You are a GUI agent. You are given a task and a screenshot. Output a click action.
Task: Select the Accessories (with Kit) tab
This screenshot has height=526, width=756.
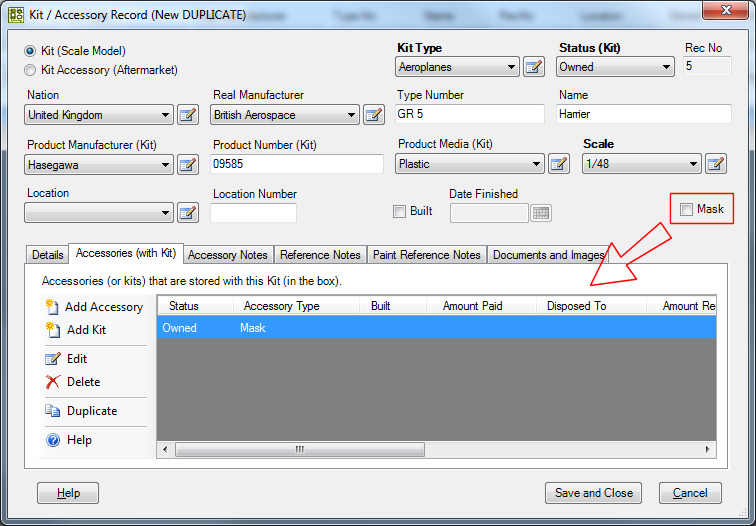click(x=126, y=253)
